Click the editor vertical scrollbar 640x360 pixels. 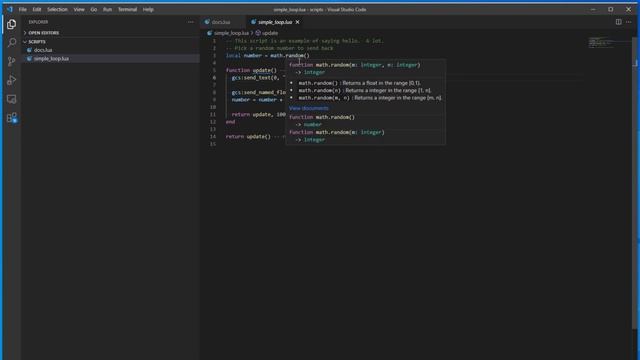pos(635,184)
